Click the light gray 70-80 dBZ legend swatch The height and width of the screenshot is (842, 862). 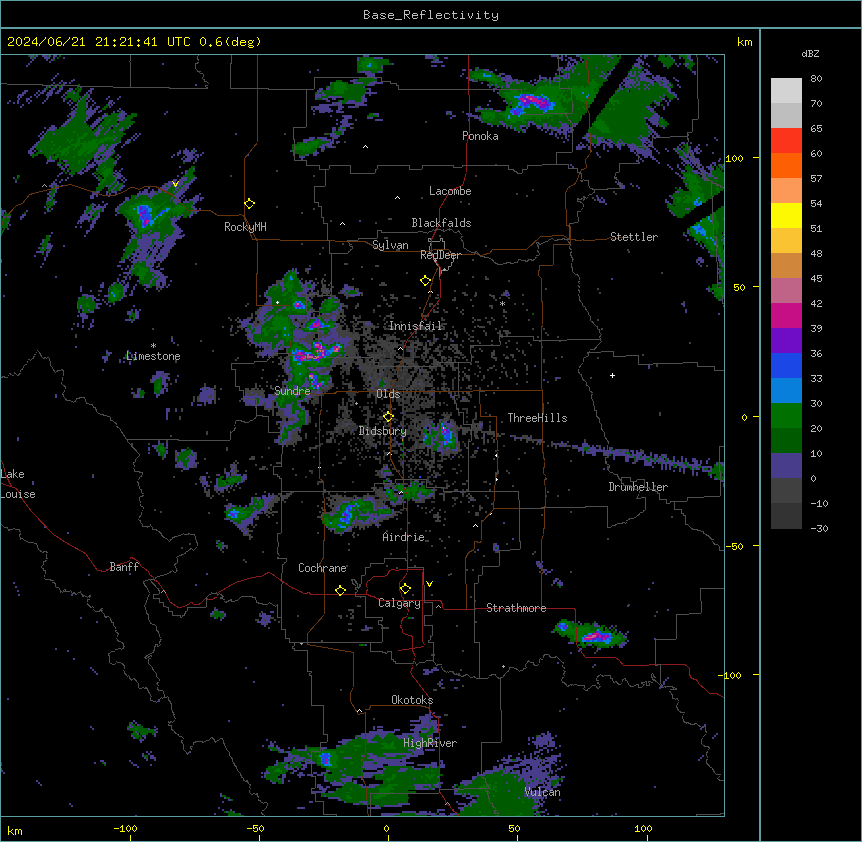786,91
